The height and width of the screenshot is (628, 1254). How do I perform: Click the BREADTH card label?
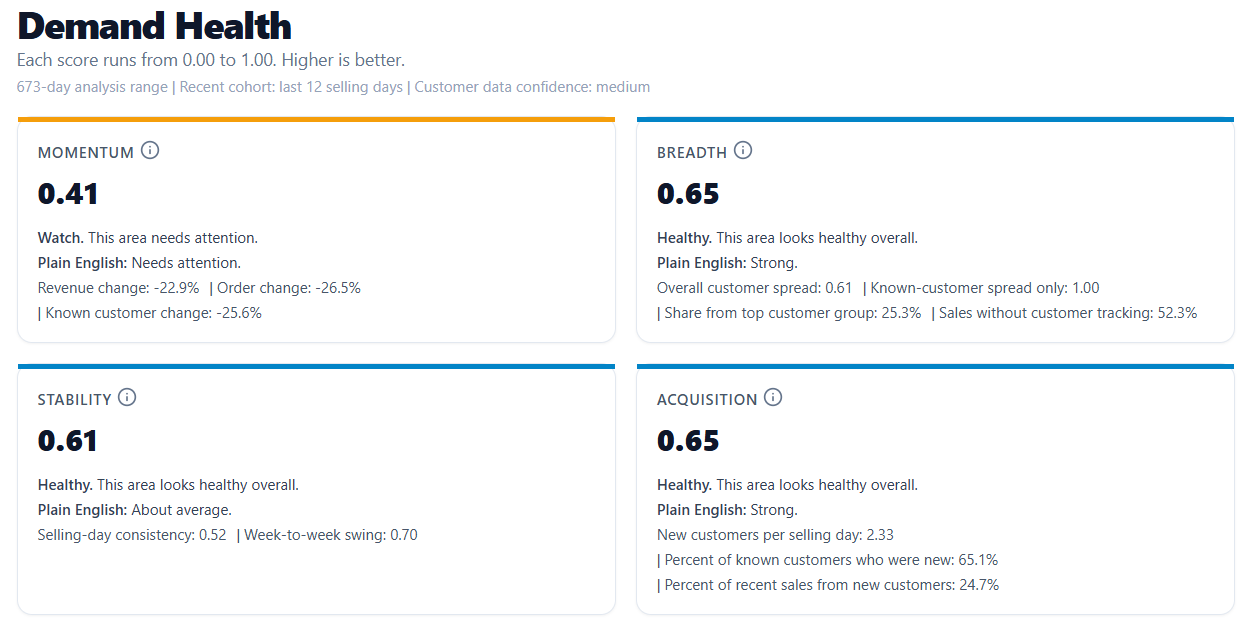pyautogui.click(x=691, y=153)
